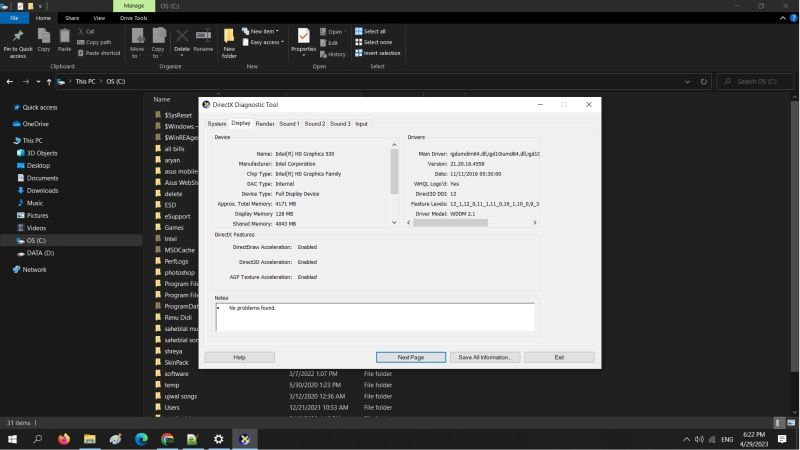Switch to the Sound 3 tab
This screenshot has width=800, height=450.
pos(340,124)
